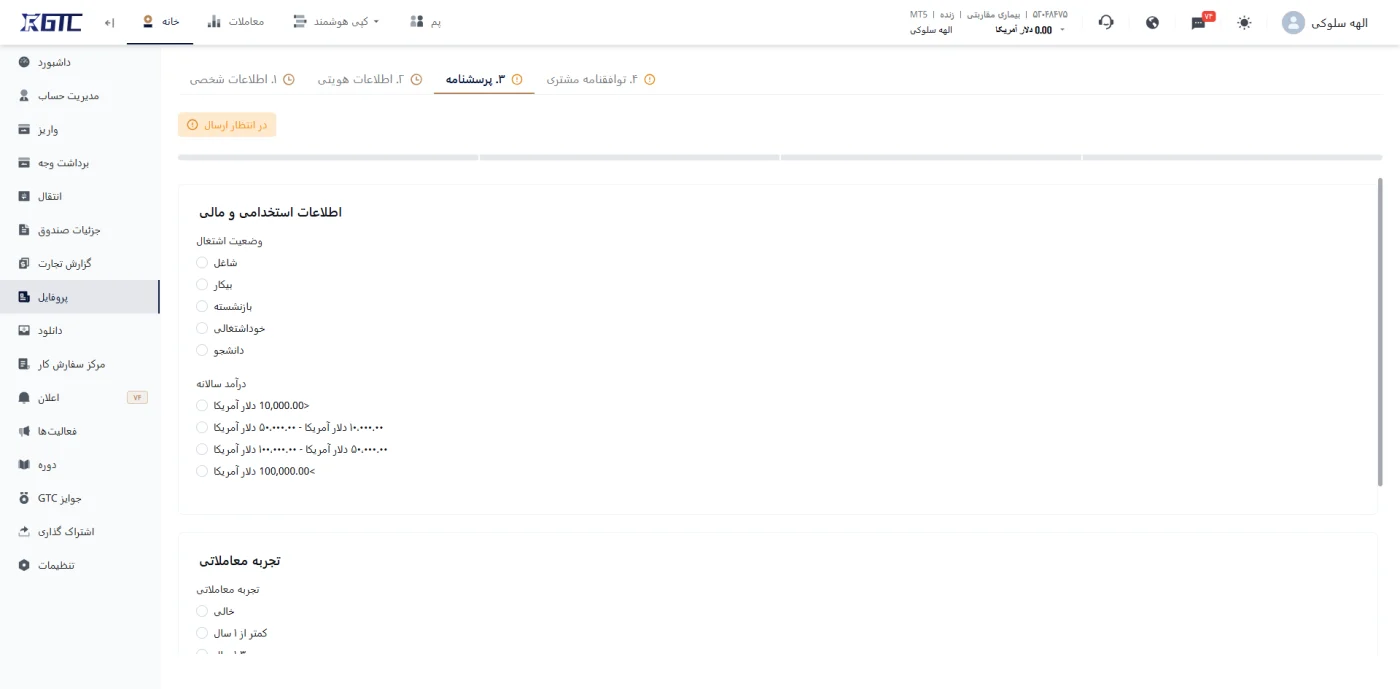The height and width of the screenshot is (689, 1400).
Task: Select income 50,000 to 100,000 dollars radio
Action: 202,449
